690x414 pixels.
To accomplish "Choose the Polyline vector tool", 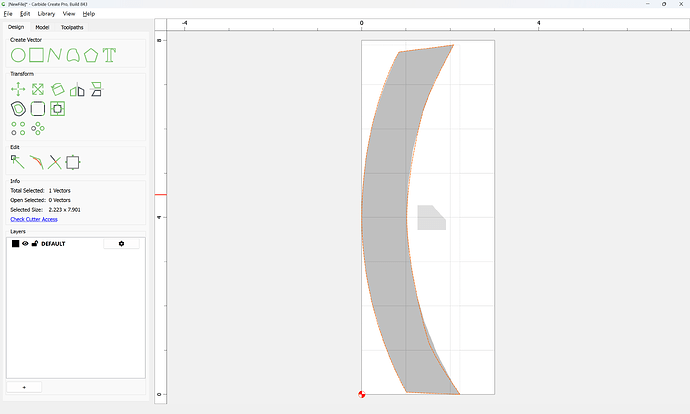I will [55, 55].
